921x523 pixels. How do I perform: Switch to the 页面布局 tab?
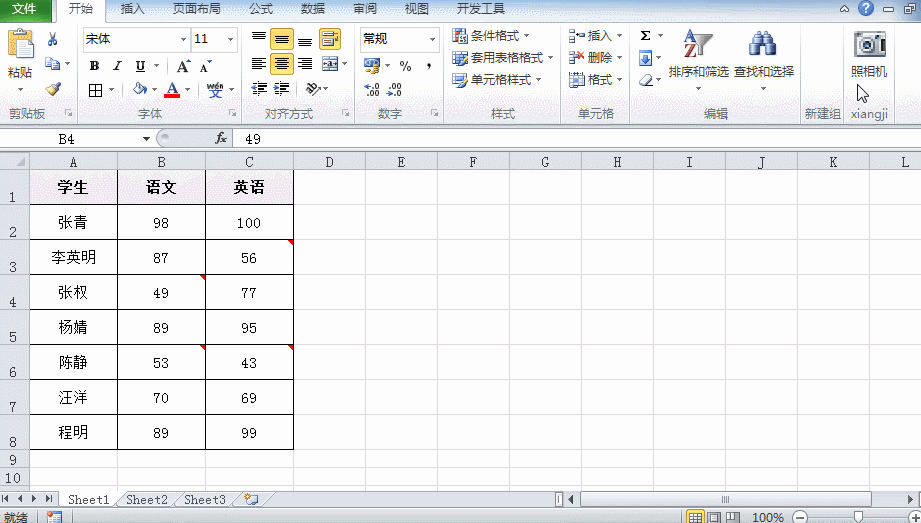[197, 8]
